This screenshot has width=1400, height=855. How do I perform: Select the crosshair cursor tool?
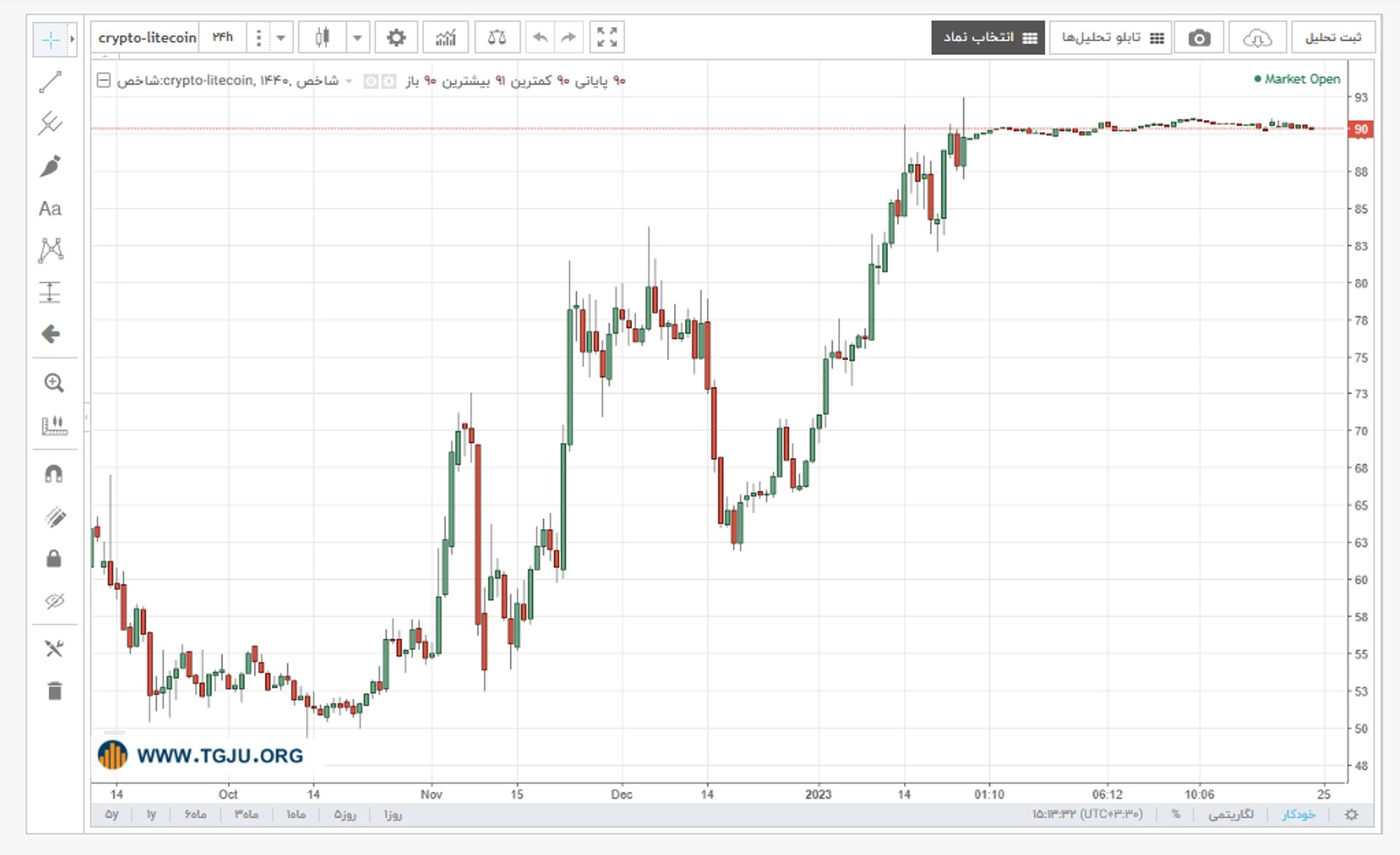pyautogui.click(x=50, y=39)
